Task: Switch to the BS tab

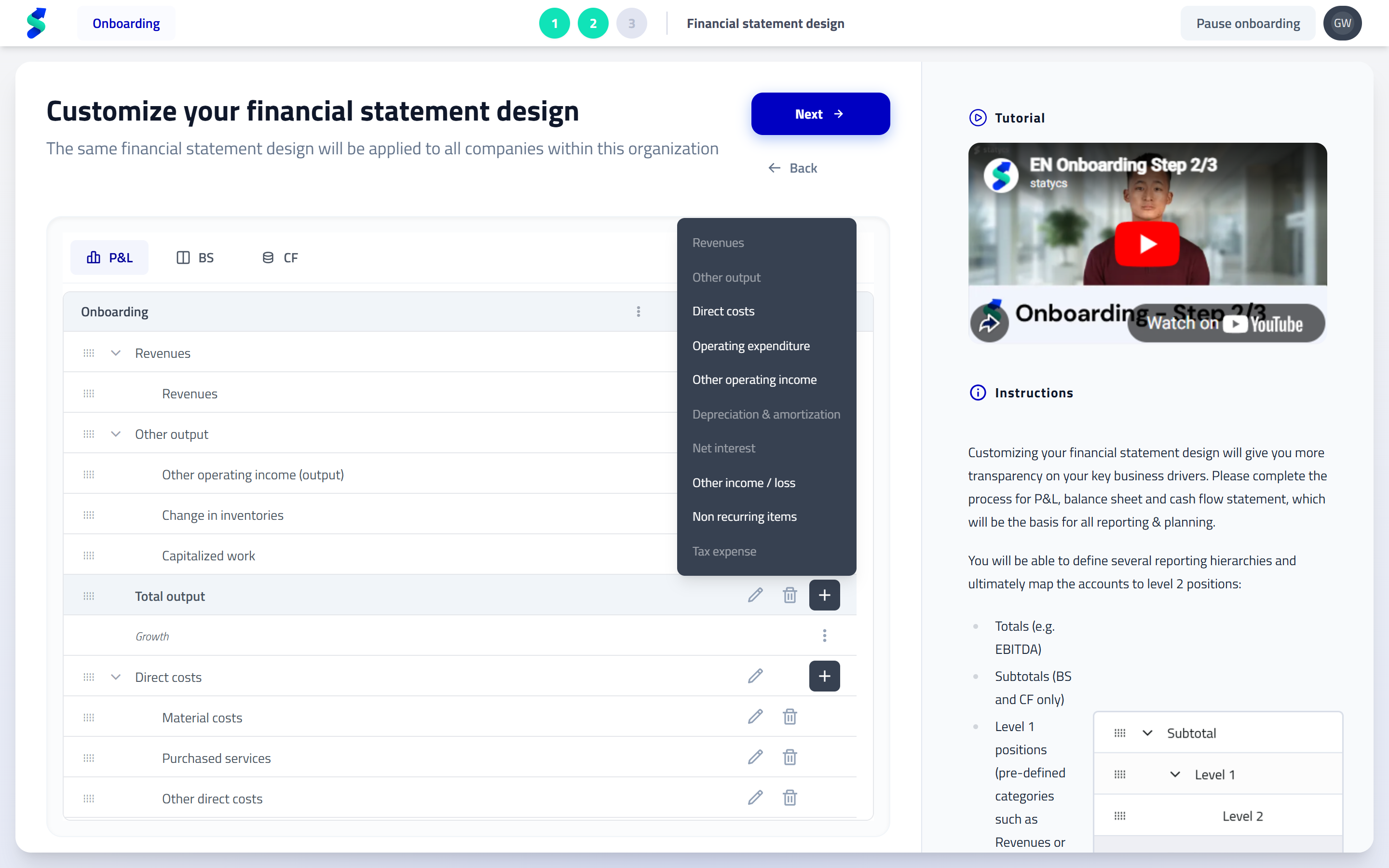Action: [195, 258]
